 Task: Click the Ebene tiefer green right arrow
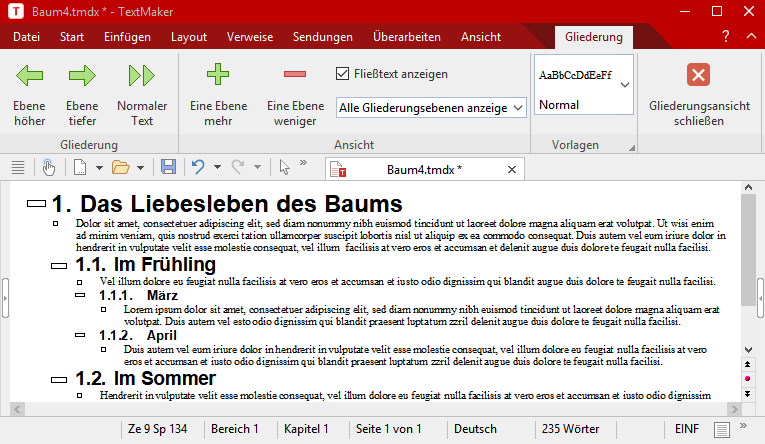pos(82,75)
